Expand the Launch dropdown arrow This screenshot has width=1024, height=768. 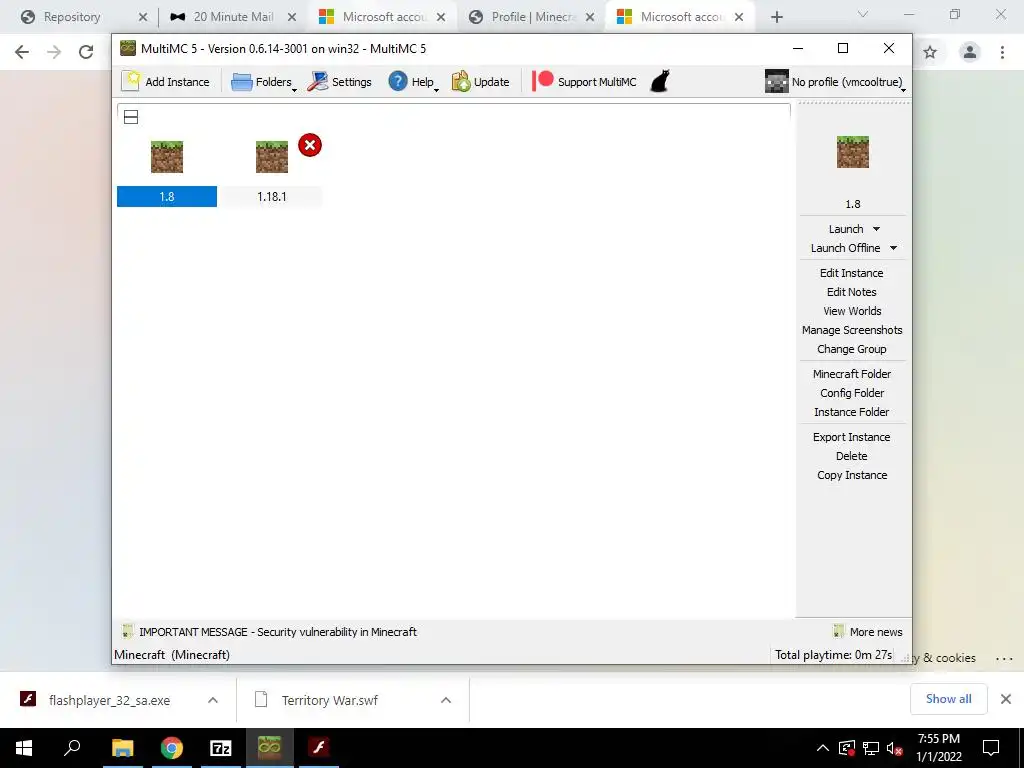(876, 229)
